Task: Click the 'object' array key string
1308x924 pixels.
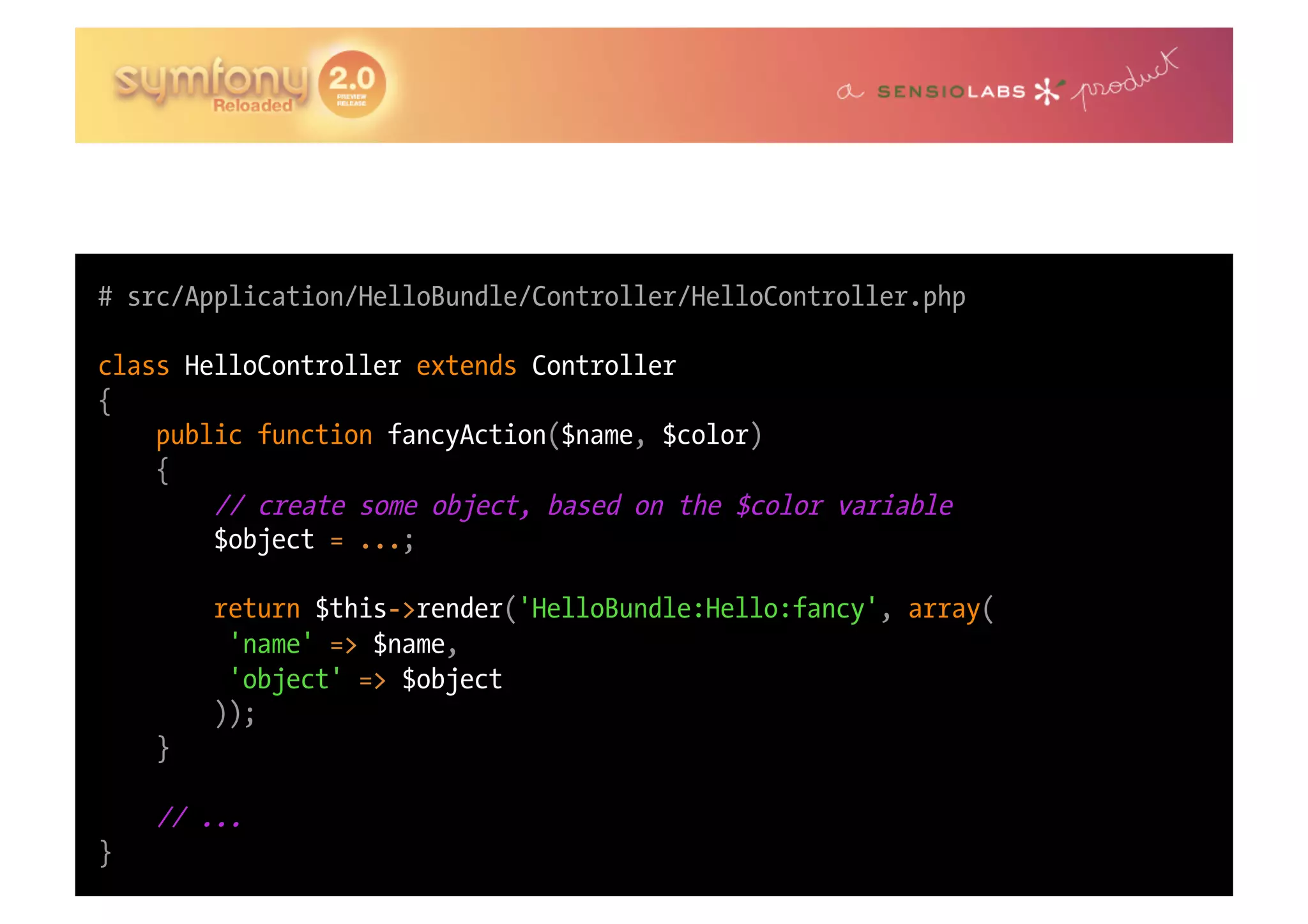Action: 285,679
